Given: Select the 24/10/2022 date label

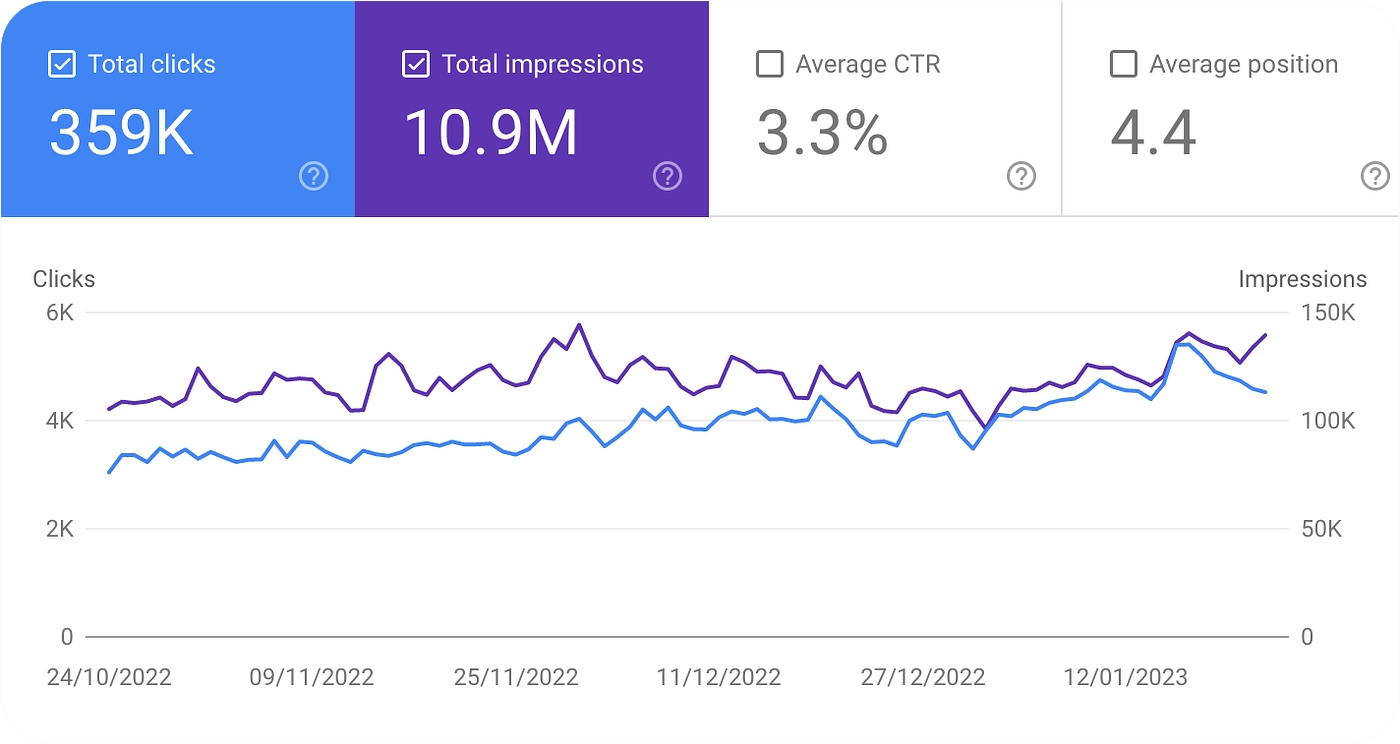Looking at the screenshot, I should click(109, 677).
